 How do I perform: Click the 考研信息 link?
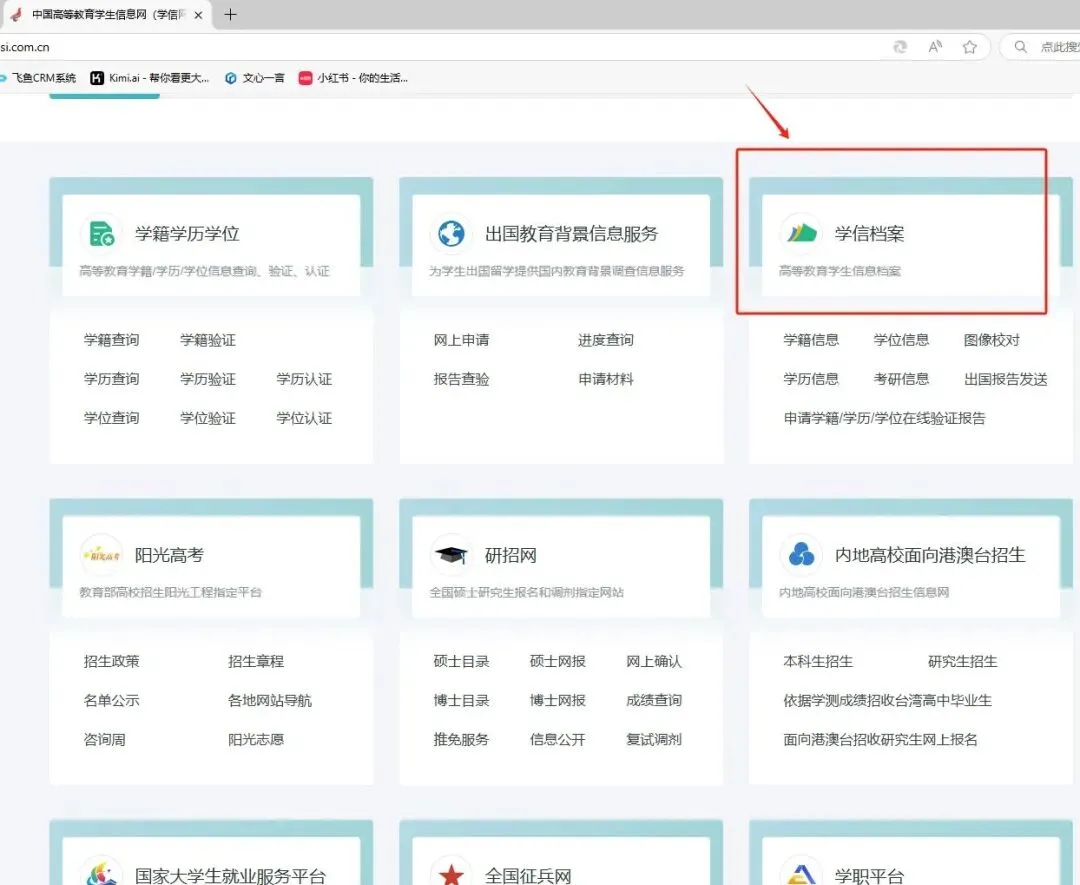click(x=902, y=379)
